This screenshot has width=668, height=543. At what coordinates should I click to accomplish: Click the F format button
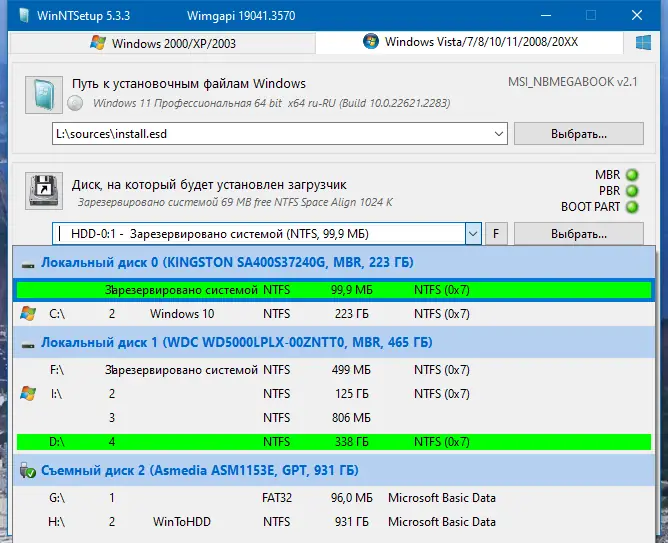(x=496, y=234)
